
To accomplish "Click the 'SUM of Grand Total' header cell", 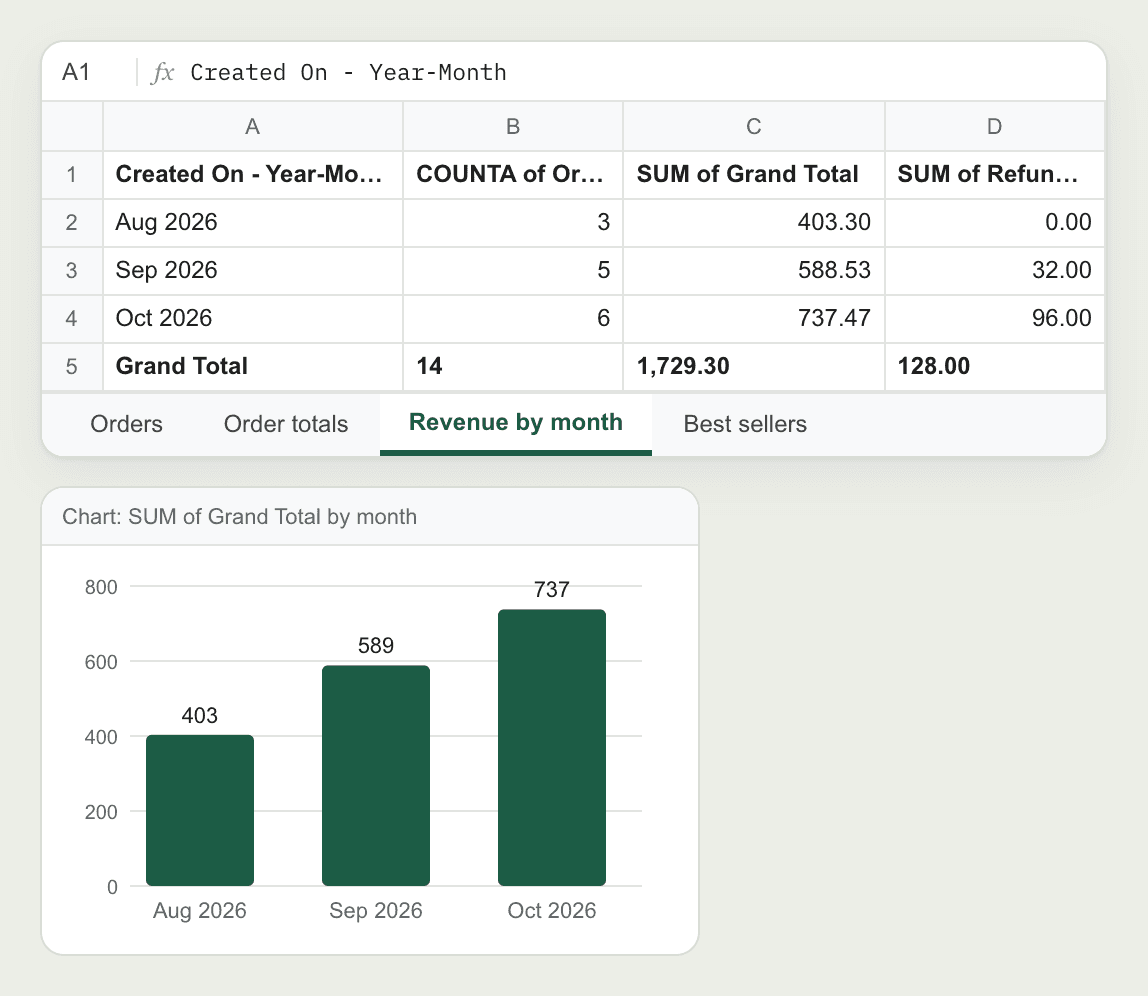I will pyautogui.click(x=753, y=174).
